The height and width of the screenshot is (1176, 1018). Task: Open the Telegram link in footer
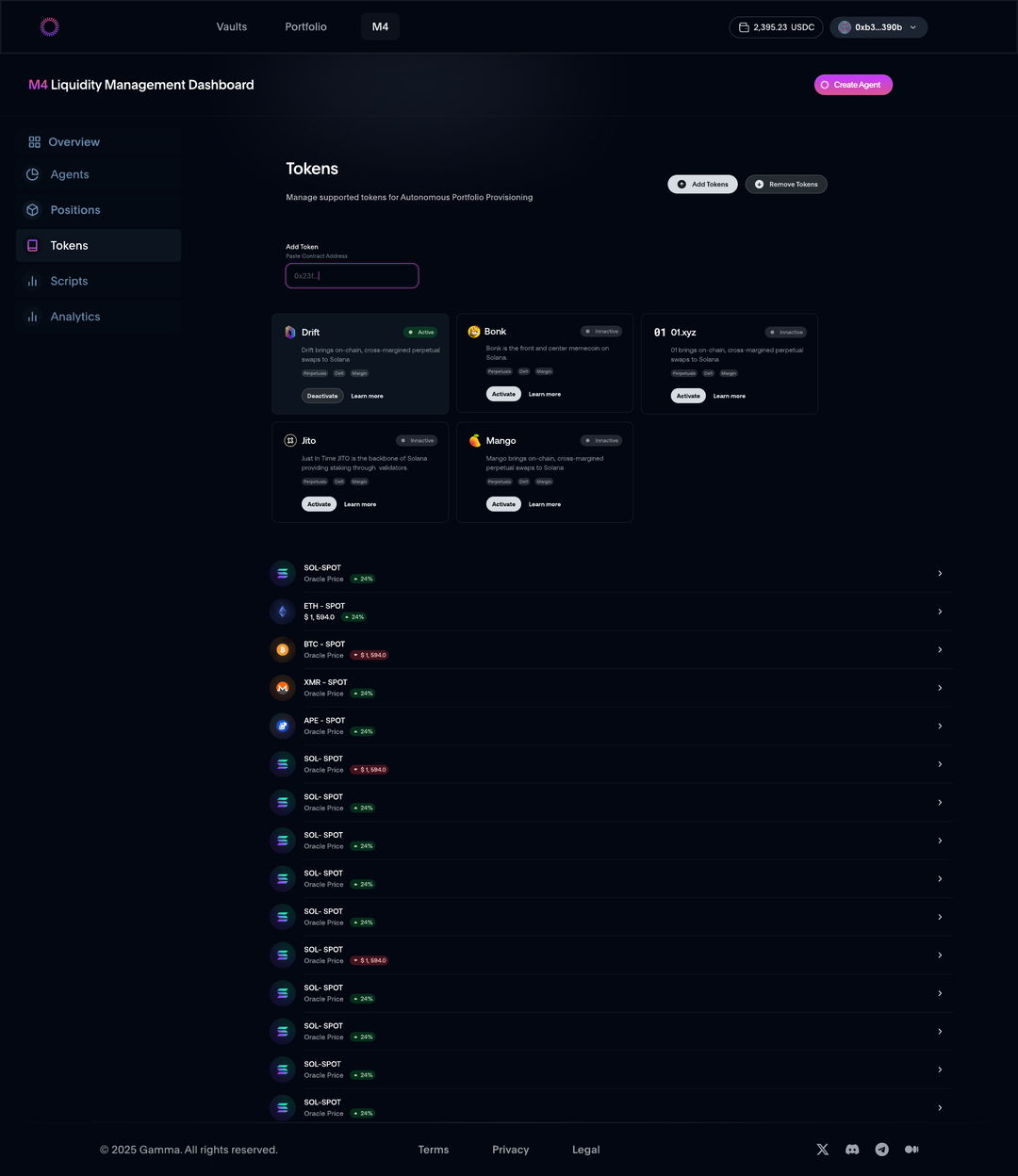coord(881,1150)
